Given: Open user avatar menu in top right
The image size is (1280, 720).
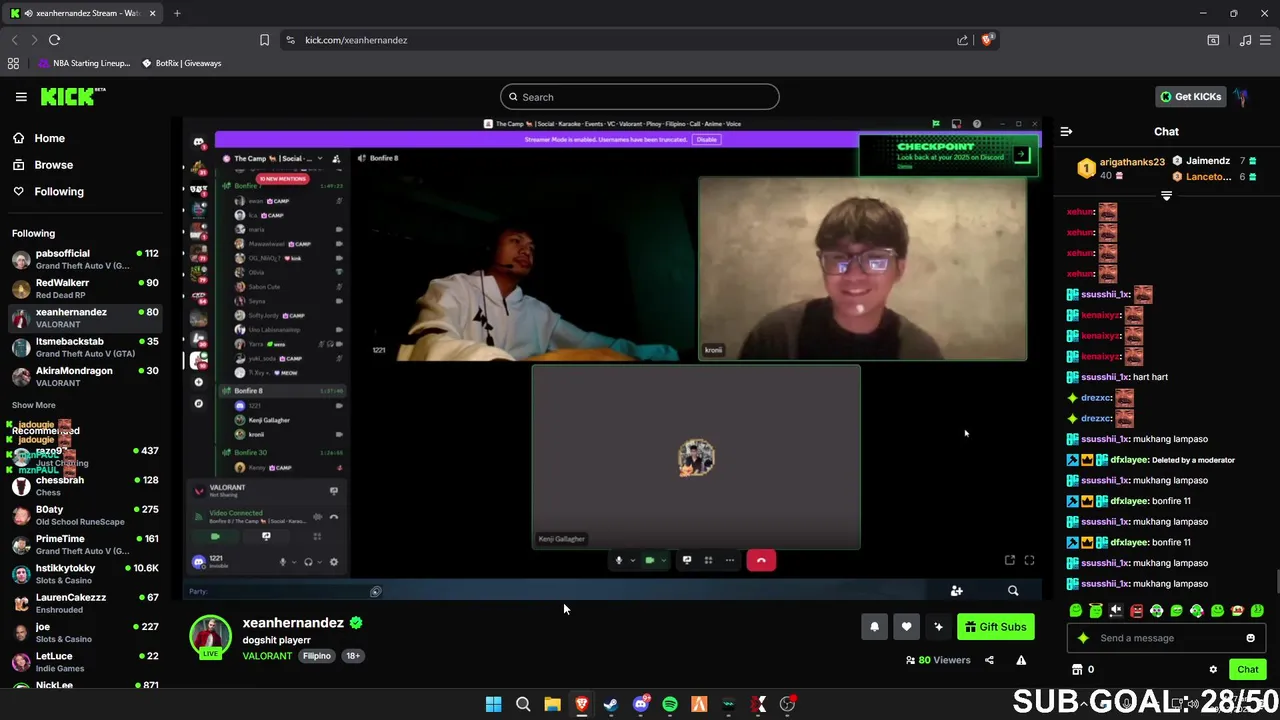Looking at the screenshot, I should (1241, 97).
